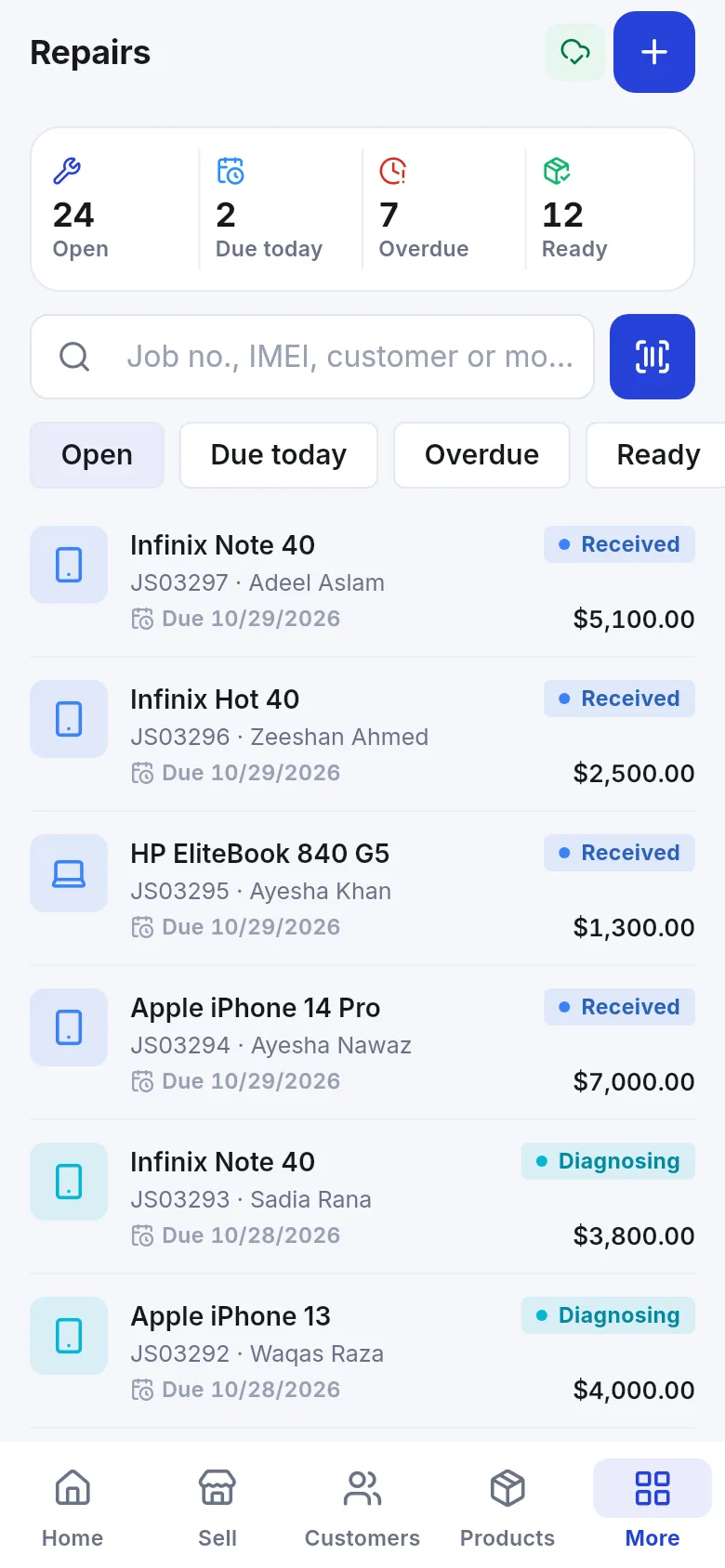This screenshot has height=1568, width=725.
Task: Tap the teal phone icon for iPhone 13
Action: click(x=69, y=1336)
